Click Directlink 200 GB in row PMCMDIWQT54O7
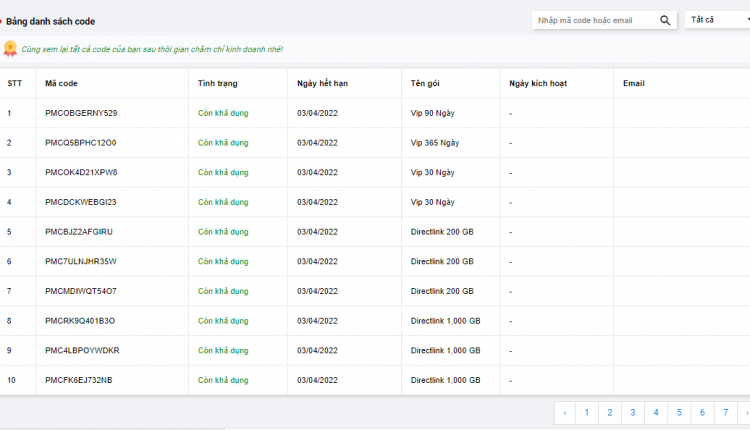The image size is (750, 430). click(x=442, y=291)
